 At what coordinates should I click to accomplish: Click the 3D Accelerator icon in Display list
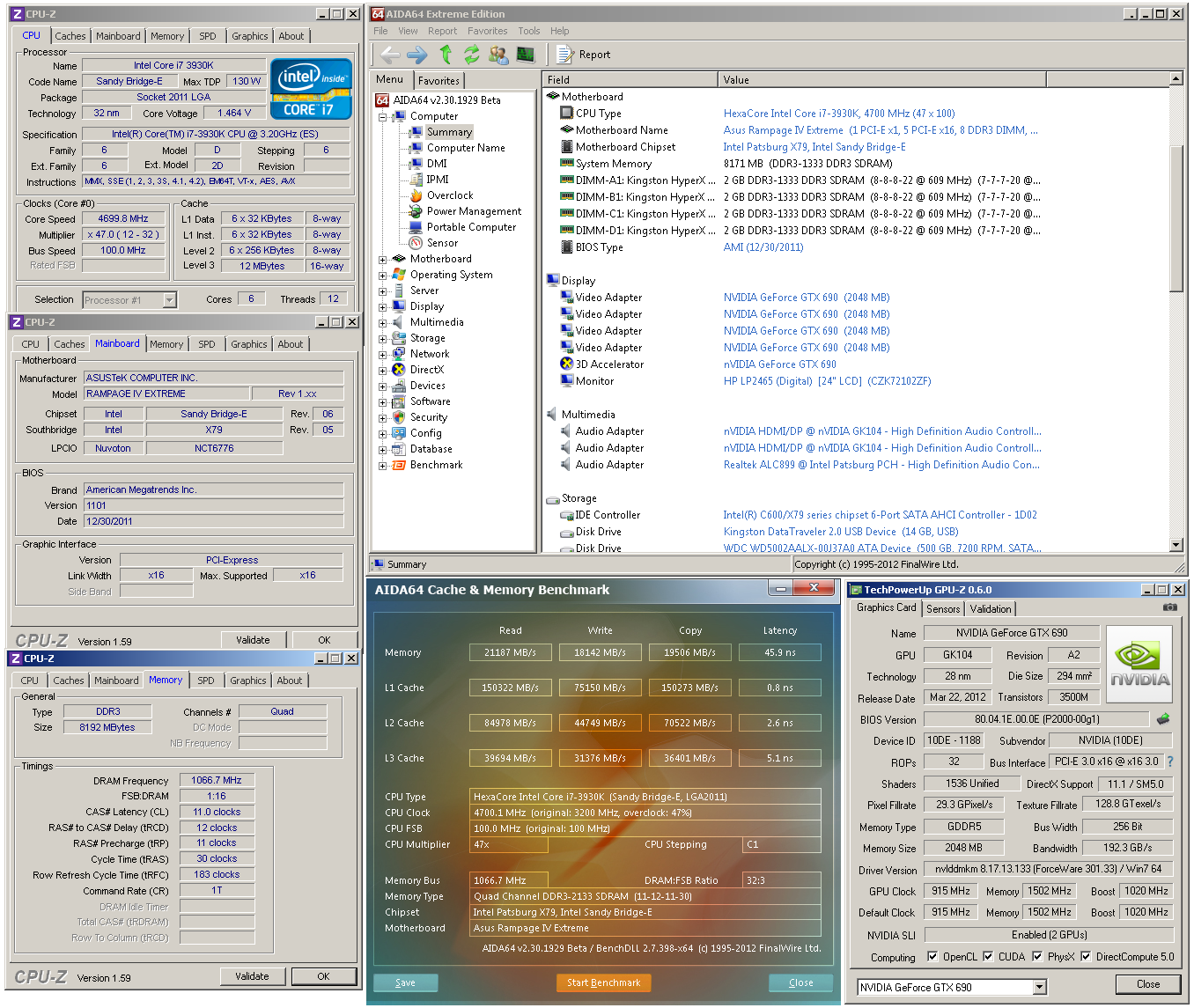pos(567,364)
